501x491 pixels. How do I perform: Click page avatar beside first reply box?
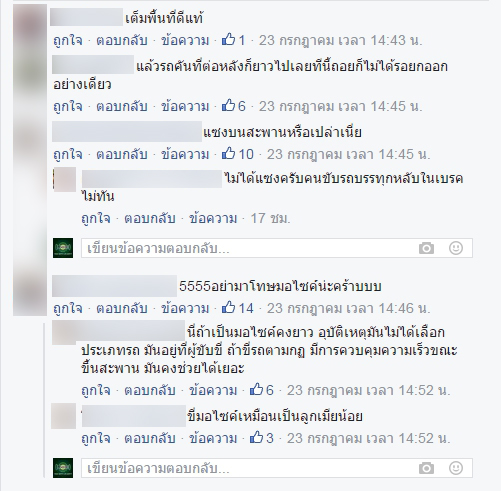63,248
